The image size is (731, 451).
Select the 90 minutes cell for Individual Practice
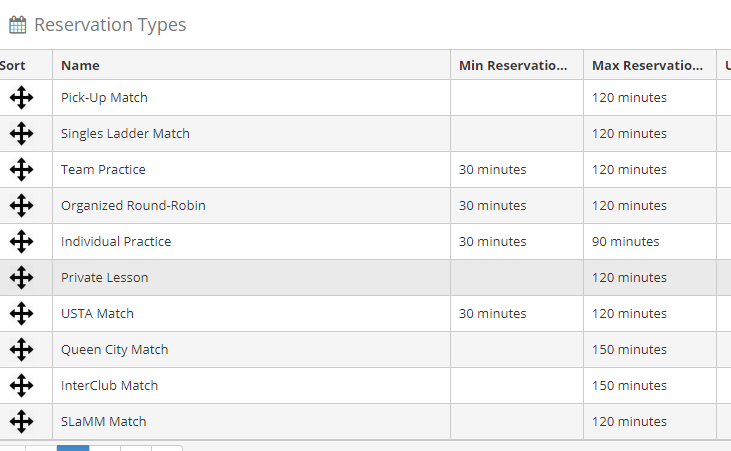(626, 242)
